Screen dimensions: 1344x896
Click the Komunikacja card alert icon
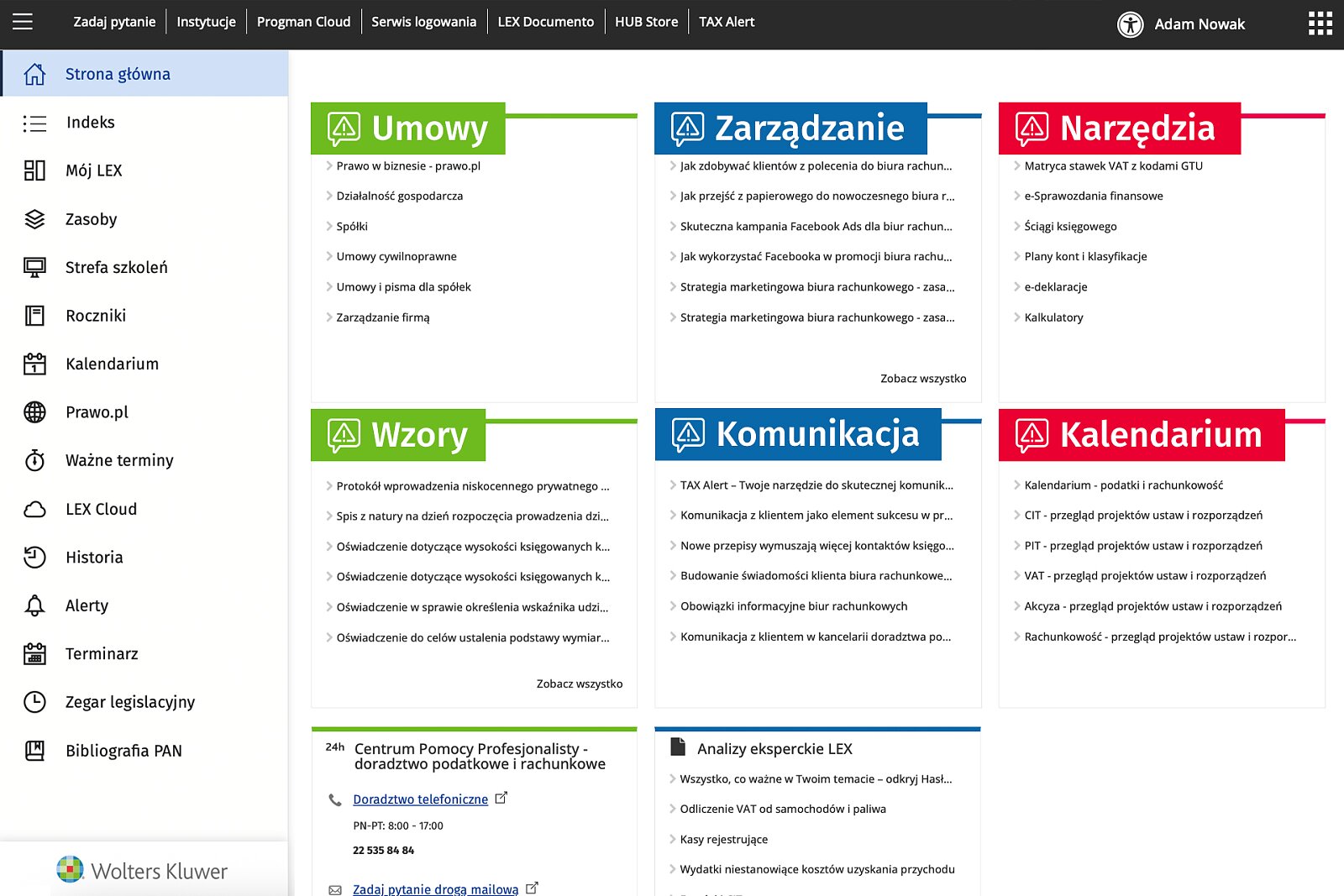tap(688, 434)
